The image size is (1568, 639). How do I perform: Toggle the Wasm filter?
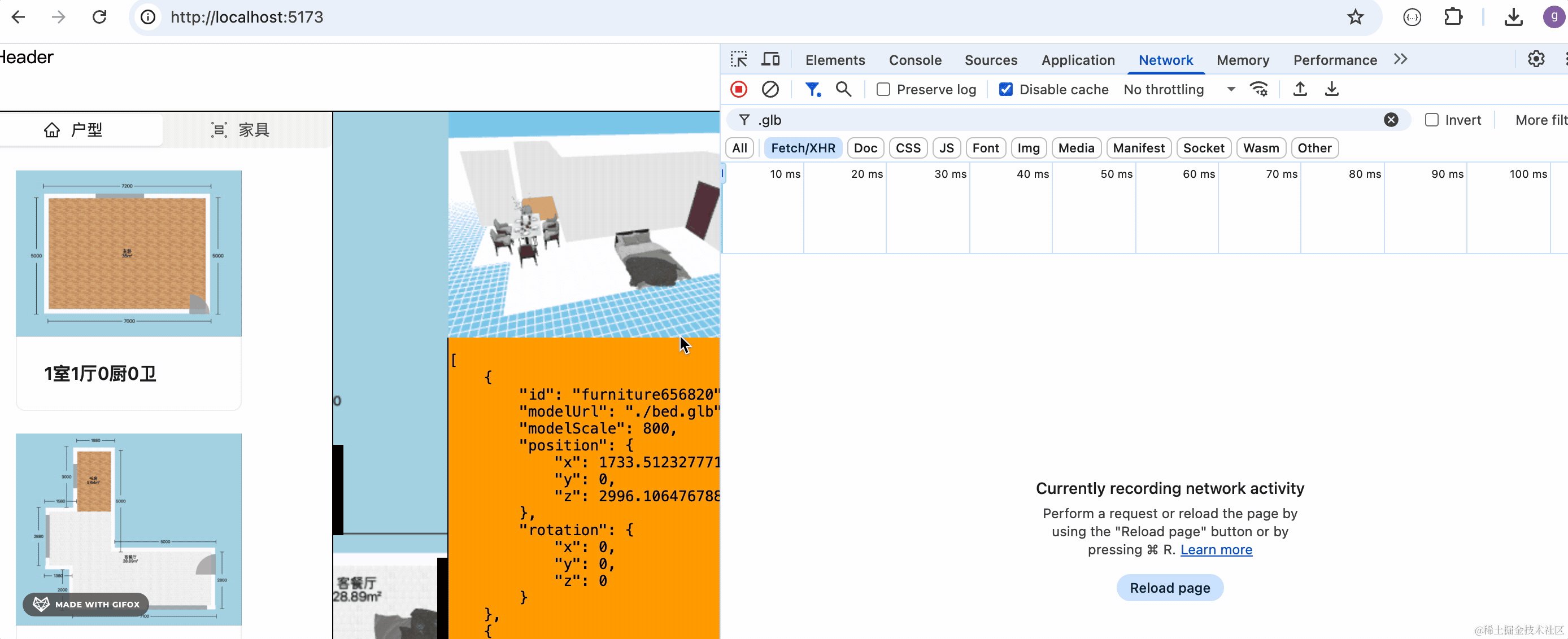click(x=1261, y=148)
